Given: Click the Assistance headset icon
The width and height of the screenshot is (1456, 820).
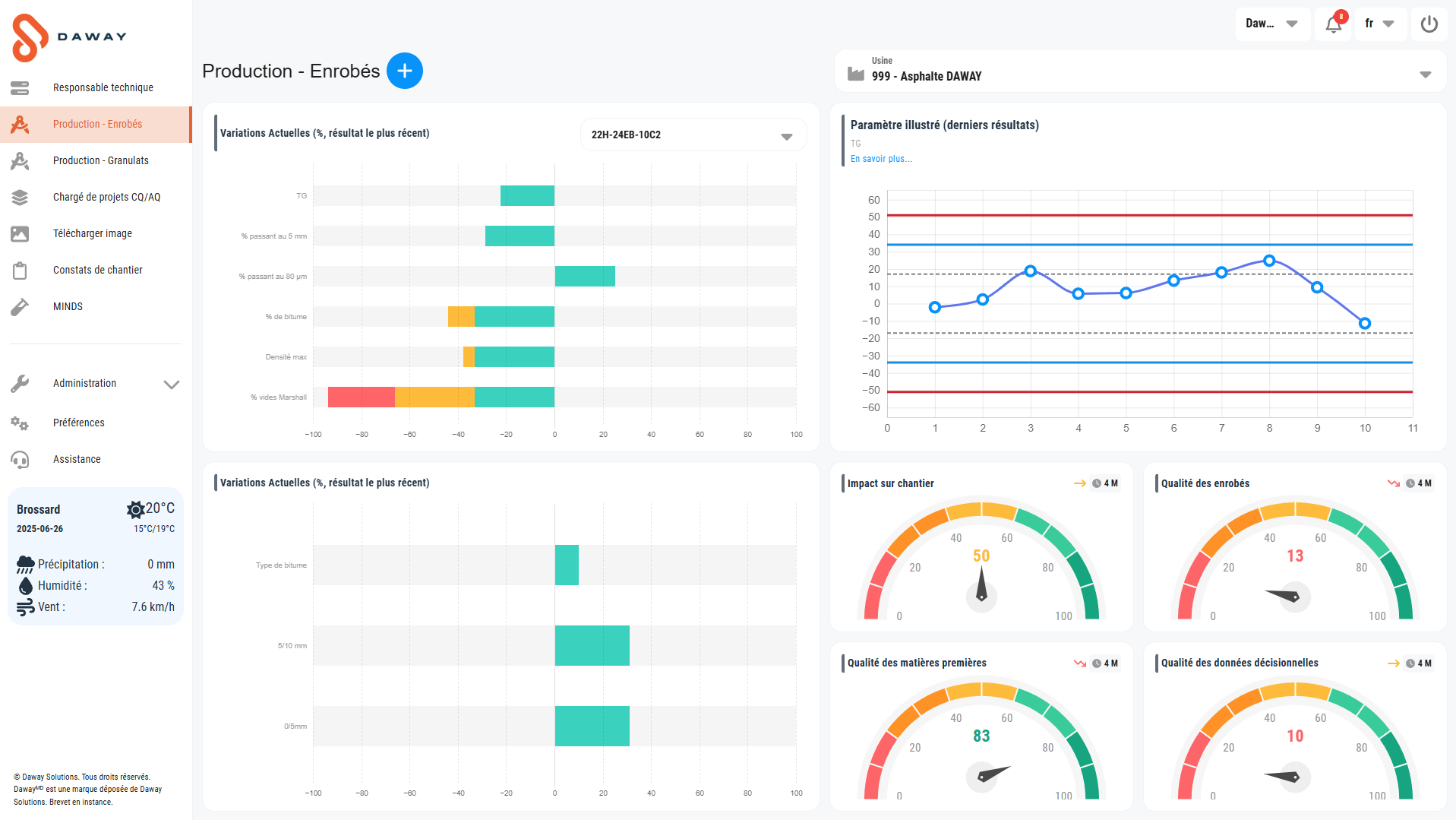Looking at the screenshot, I should tap(20, 460).
